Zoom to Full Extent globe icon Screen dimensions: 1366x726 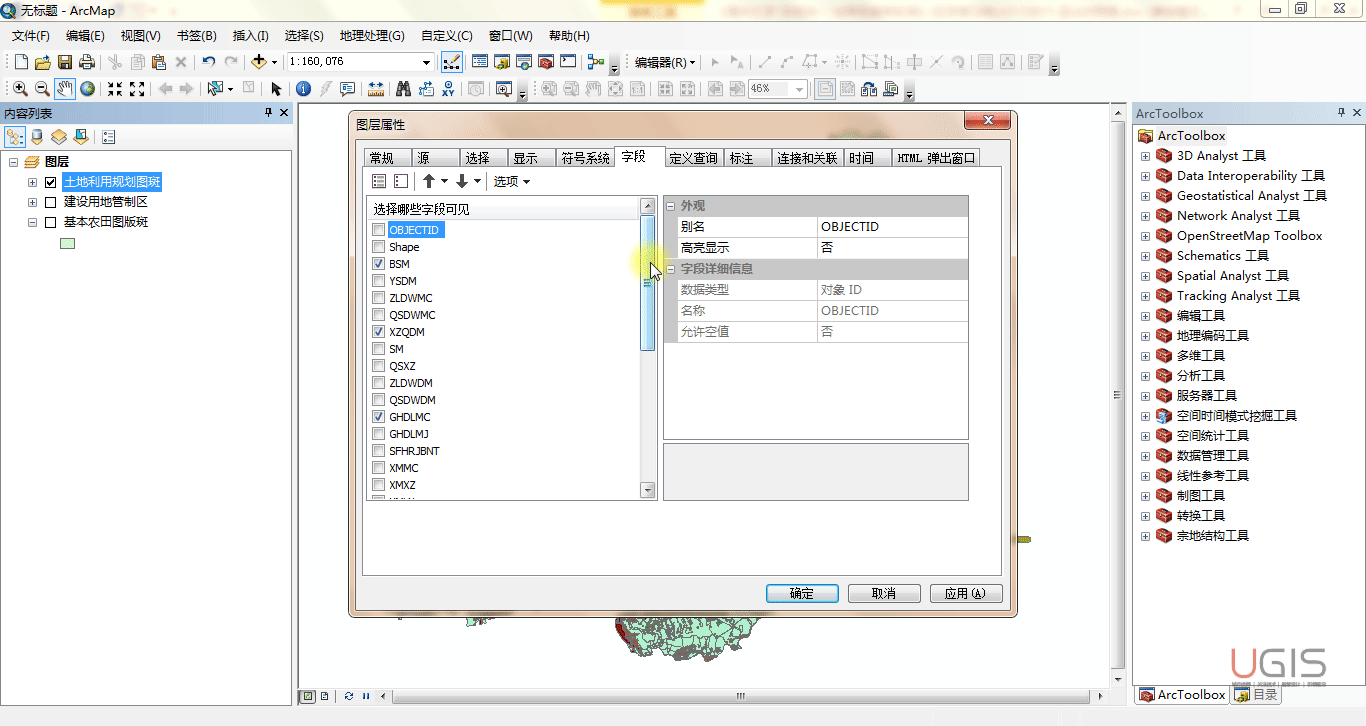tap(88, 89)
